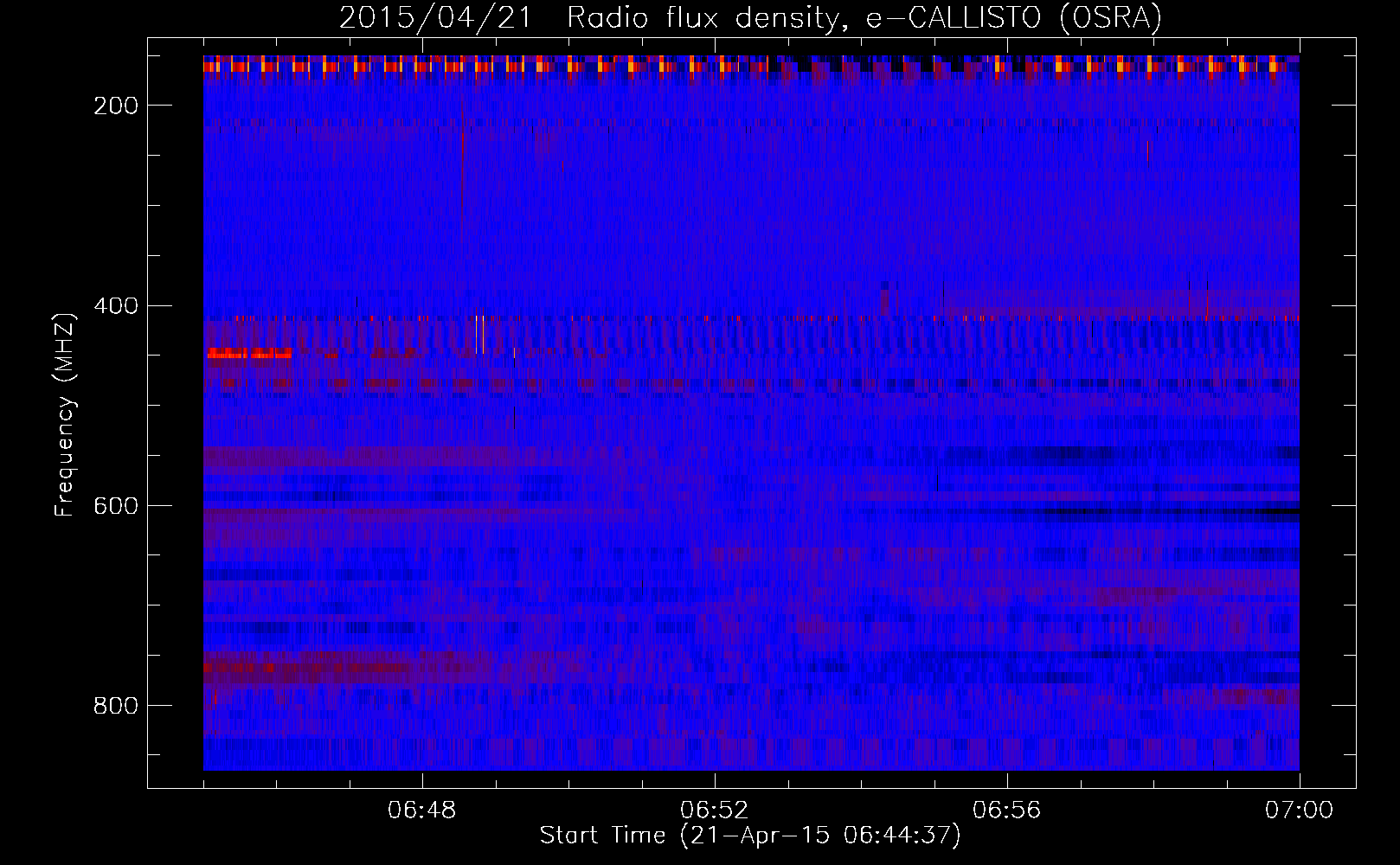Screen dimensions: 1400x865
Task: Click the 400 frequency tick label
Action: pos(116,306)
